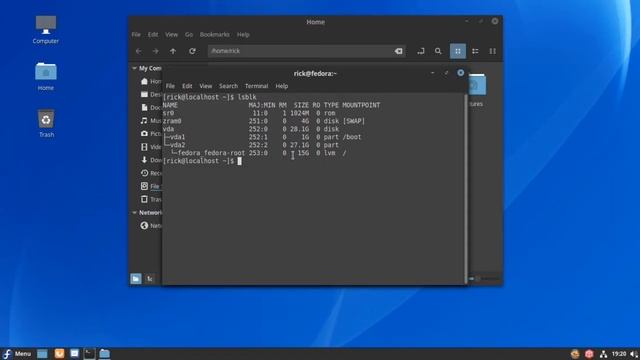Go up to parent folder in file manager
640x360 pixels.
point(173,51)
